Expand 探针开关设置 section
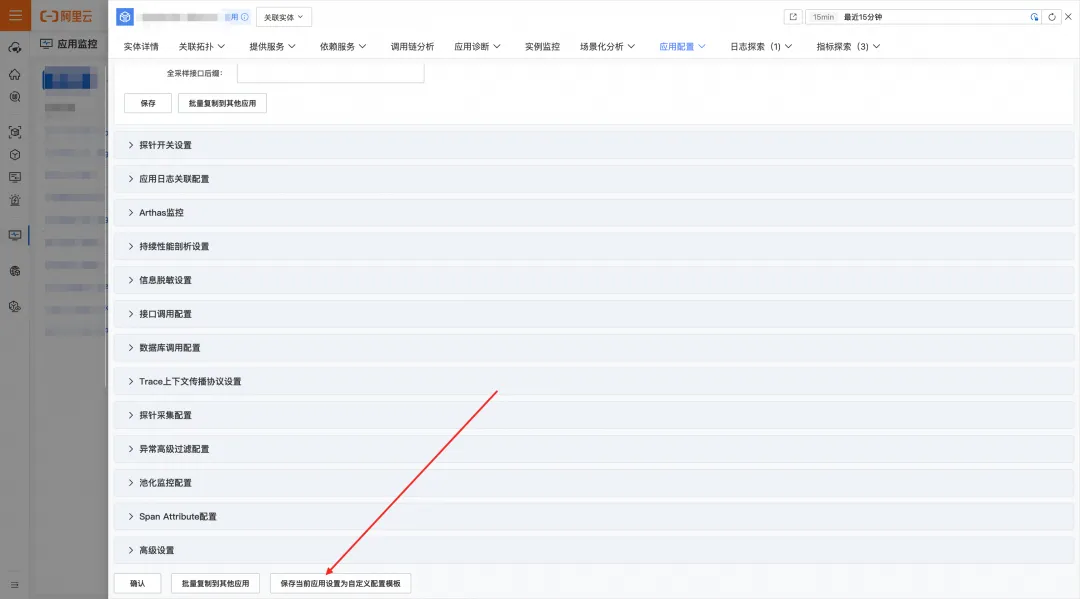 point(594,145)
